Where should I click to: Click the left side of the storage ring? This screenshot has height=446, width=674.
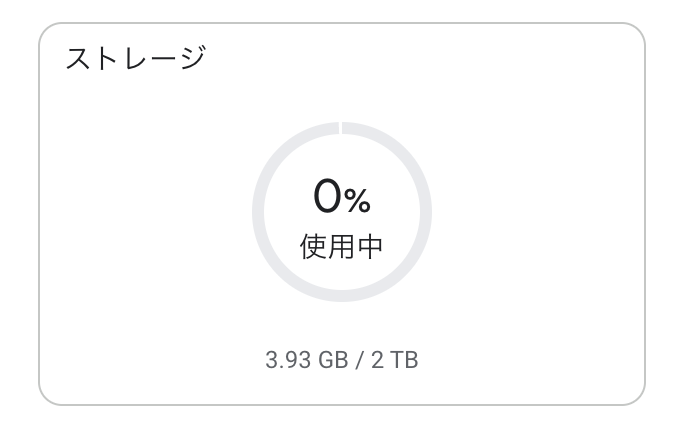(x=257, y=212)
